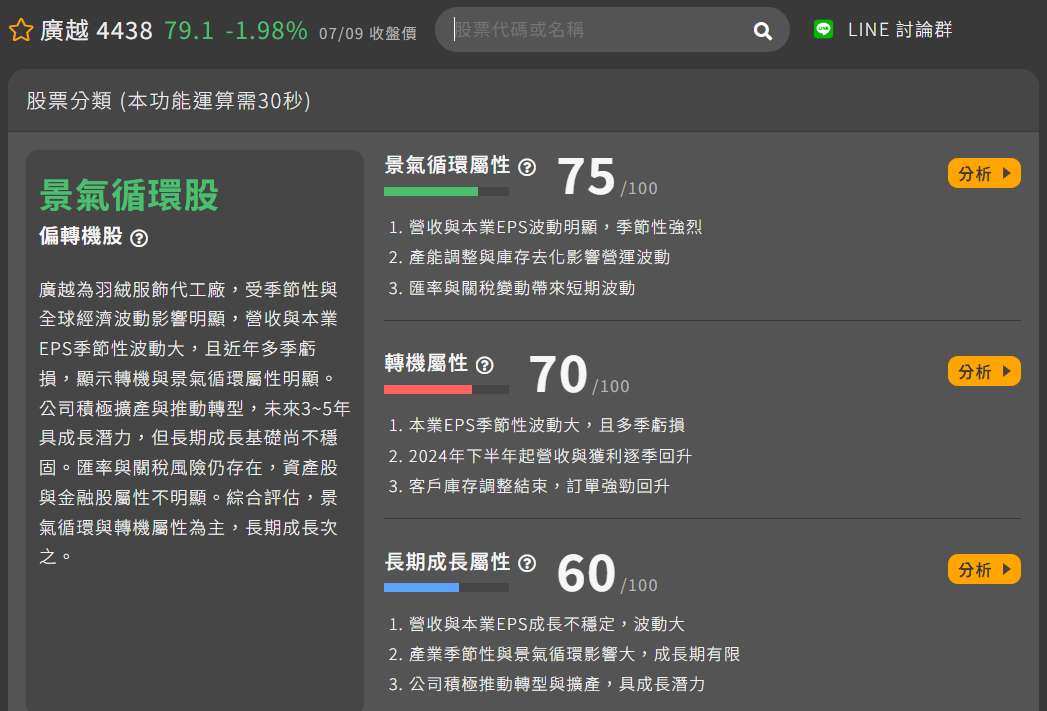This screenshot has height=711, width=1047.
Task: Click text 產能調整與庫存去化影響營運波動
Action: 540,257
